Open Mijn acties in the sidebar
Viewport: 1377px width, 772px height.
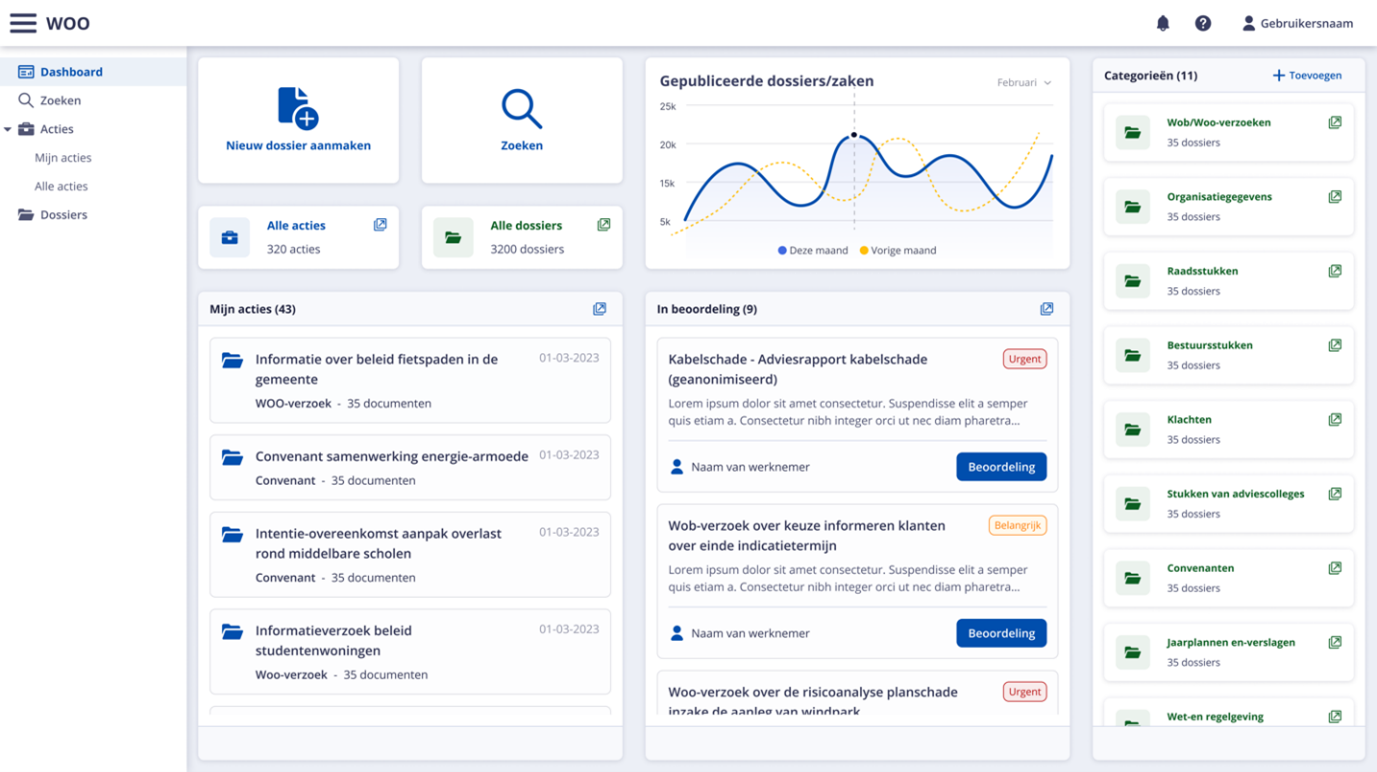pyautogui.click(x=63, y=158)
